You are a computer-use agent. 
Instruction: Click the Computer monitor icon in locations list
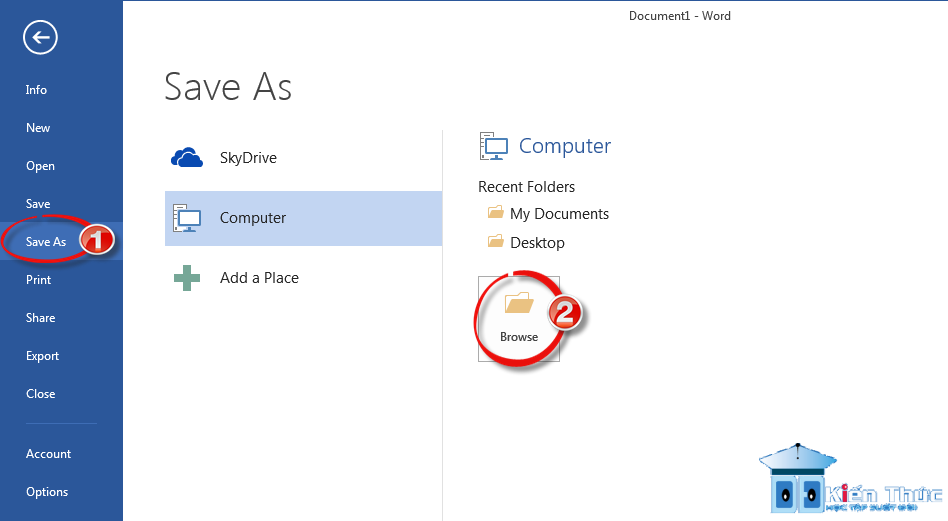pyautogui.click(x=187, y=218)
